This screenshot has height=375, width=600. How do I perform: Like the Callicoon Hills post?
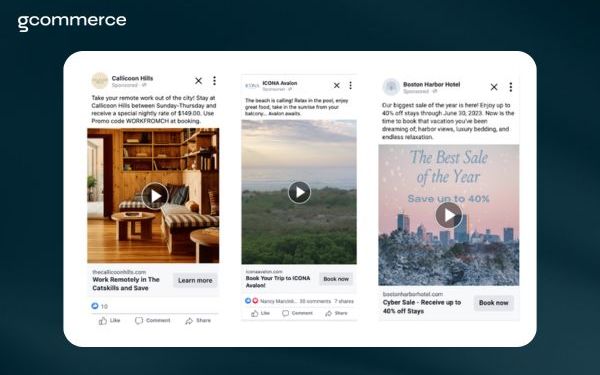(x=109, y=321)
